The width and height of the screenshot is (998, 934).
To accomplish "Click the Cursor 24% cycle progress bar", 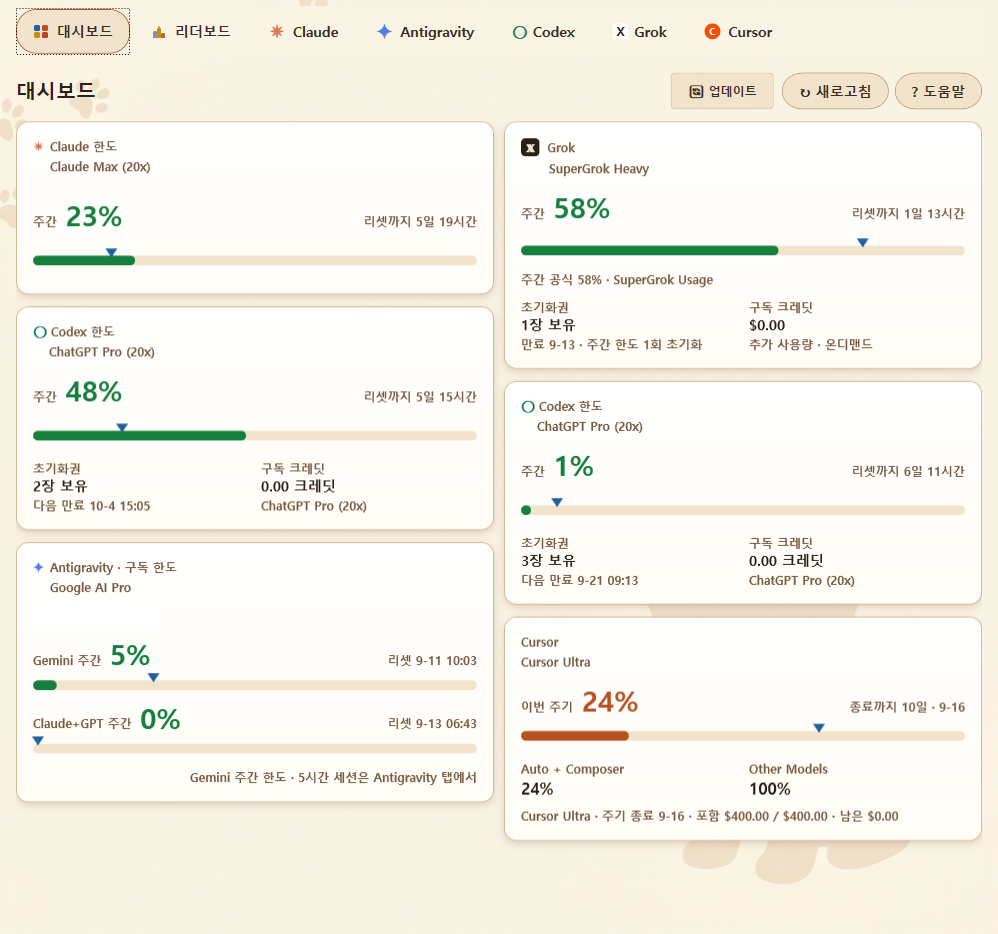I will pyautogui.click(x=743, y=735).
